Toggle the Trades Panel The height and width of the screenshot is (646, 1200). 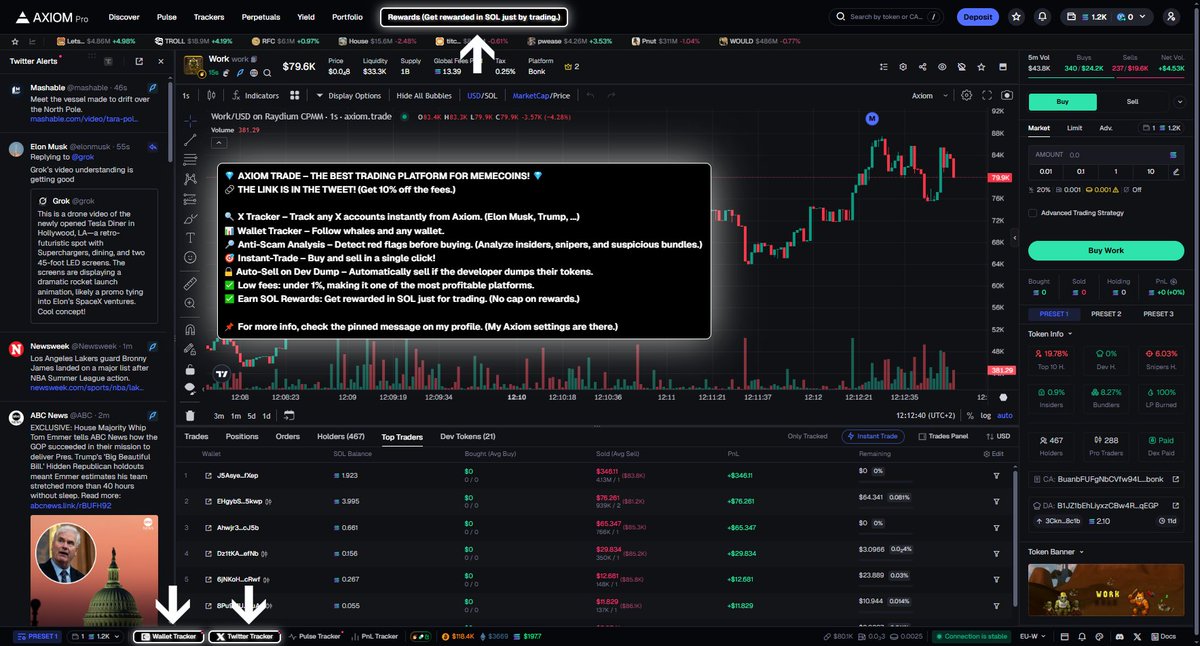point(942,436)
